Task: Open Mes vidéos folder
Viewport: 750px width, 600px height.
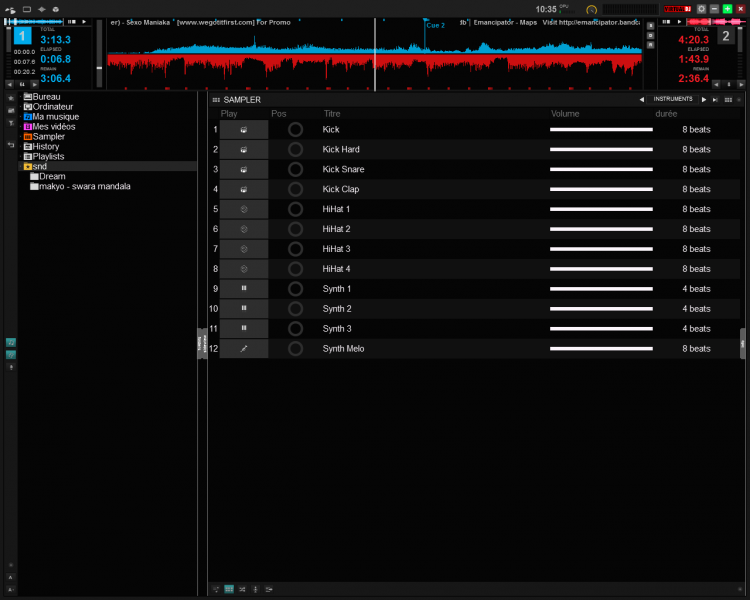Action: click(x=49, y=127)
